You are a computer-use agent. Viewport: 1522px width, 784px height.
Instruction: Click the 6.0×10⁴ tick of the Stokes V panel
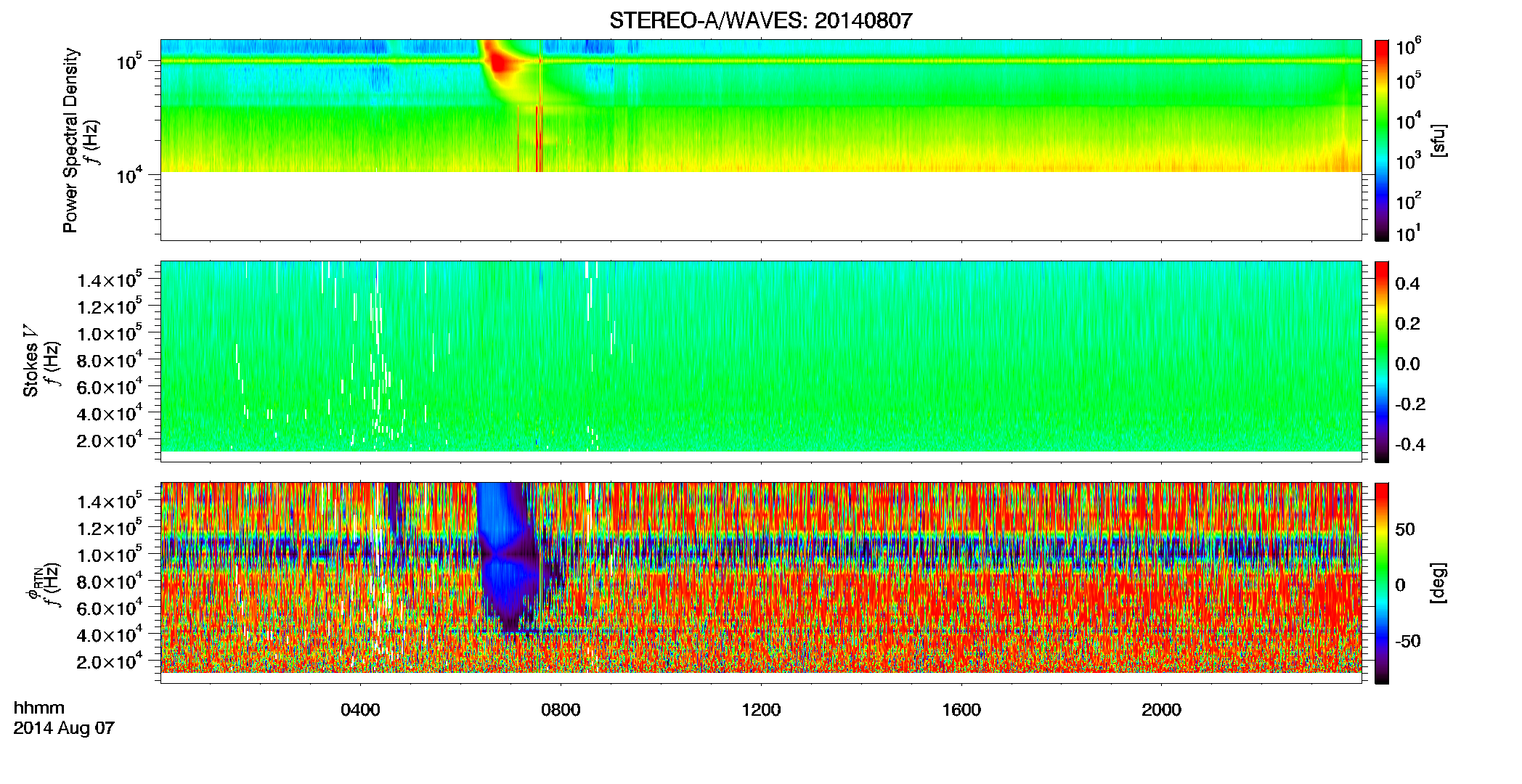pyautogui.click(x=110, y=388)
